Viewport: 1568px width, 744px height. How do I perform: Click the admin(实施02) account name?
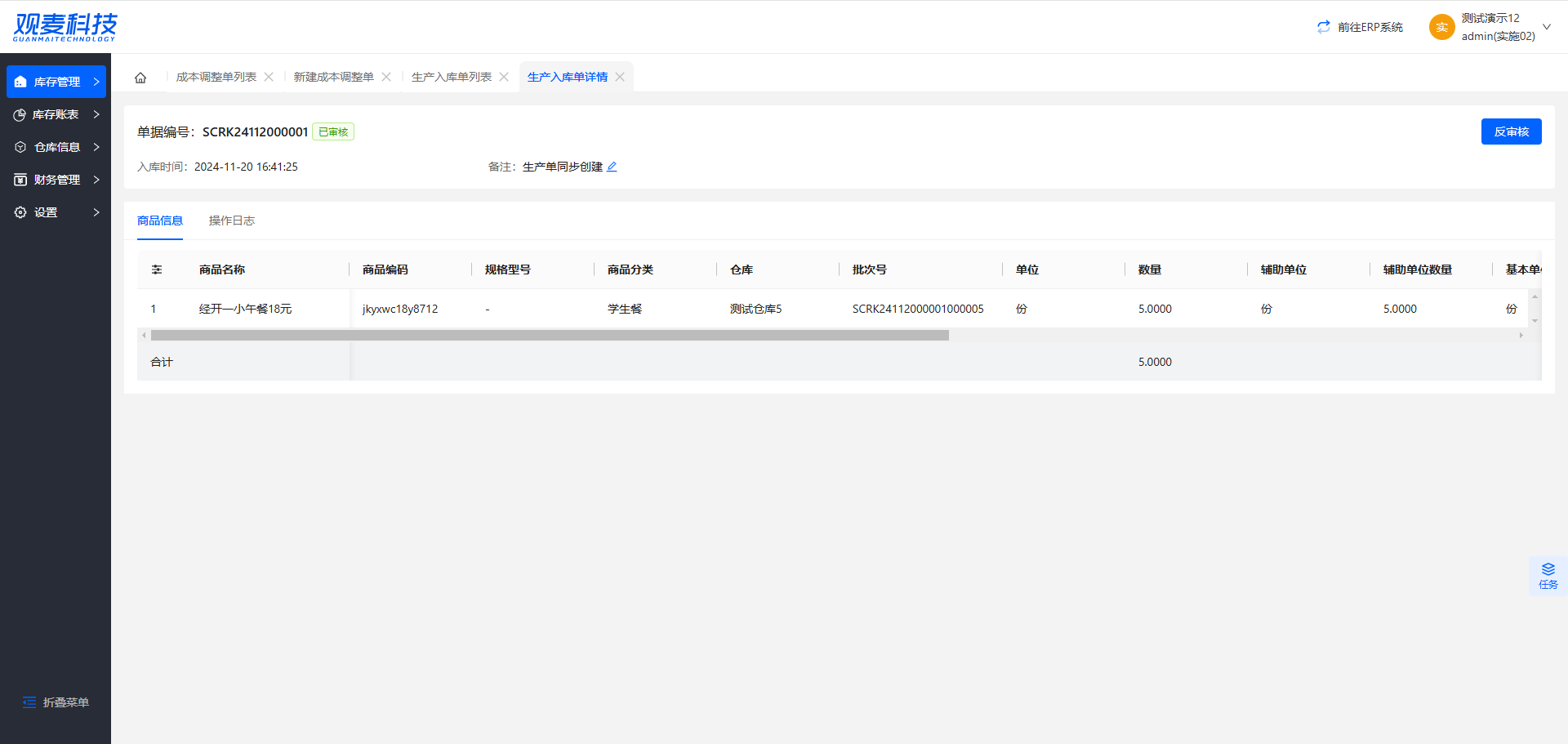click(1499, 36)
